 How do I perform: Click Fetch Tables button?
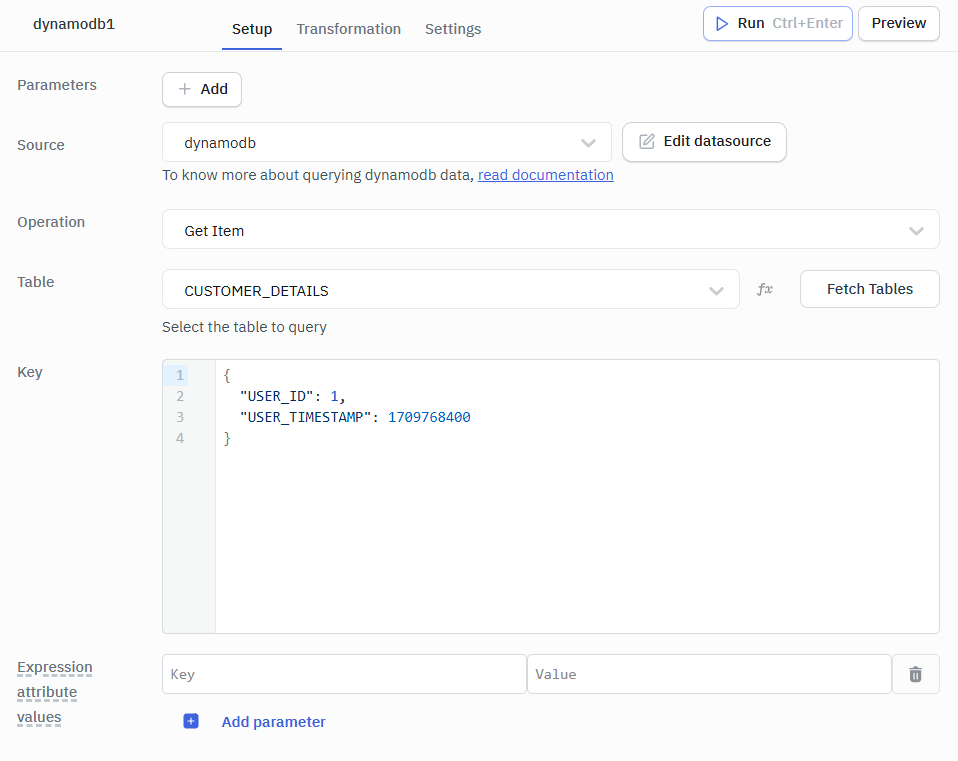click(x=869, y=289)
